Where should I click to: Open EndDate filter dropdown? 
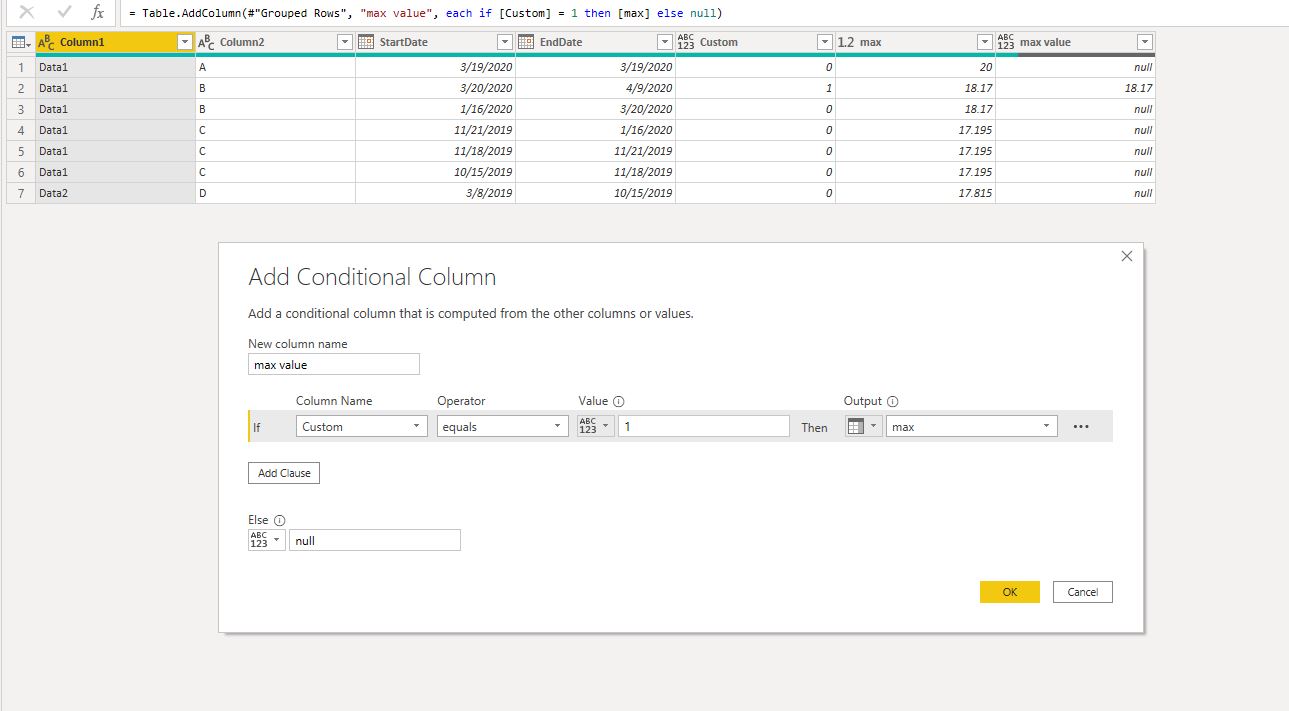click(664, 42)
